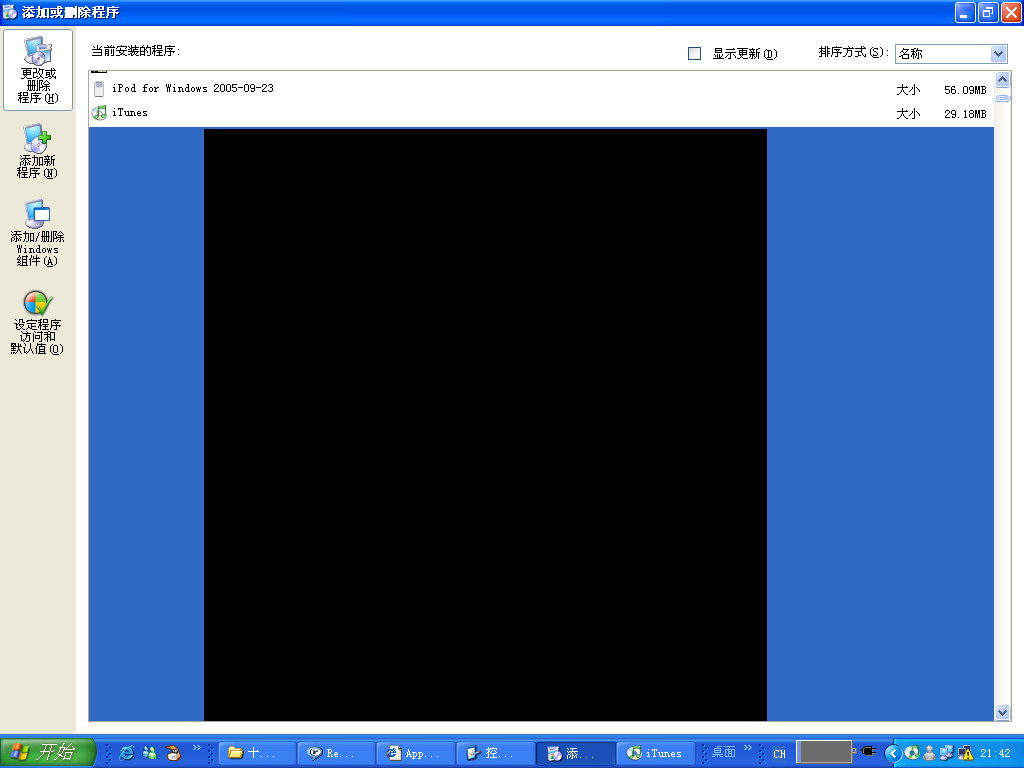
Task: Open 添加/删除 Windows 组件
Action: point(37,233)
